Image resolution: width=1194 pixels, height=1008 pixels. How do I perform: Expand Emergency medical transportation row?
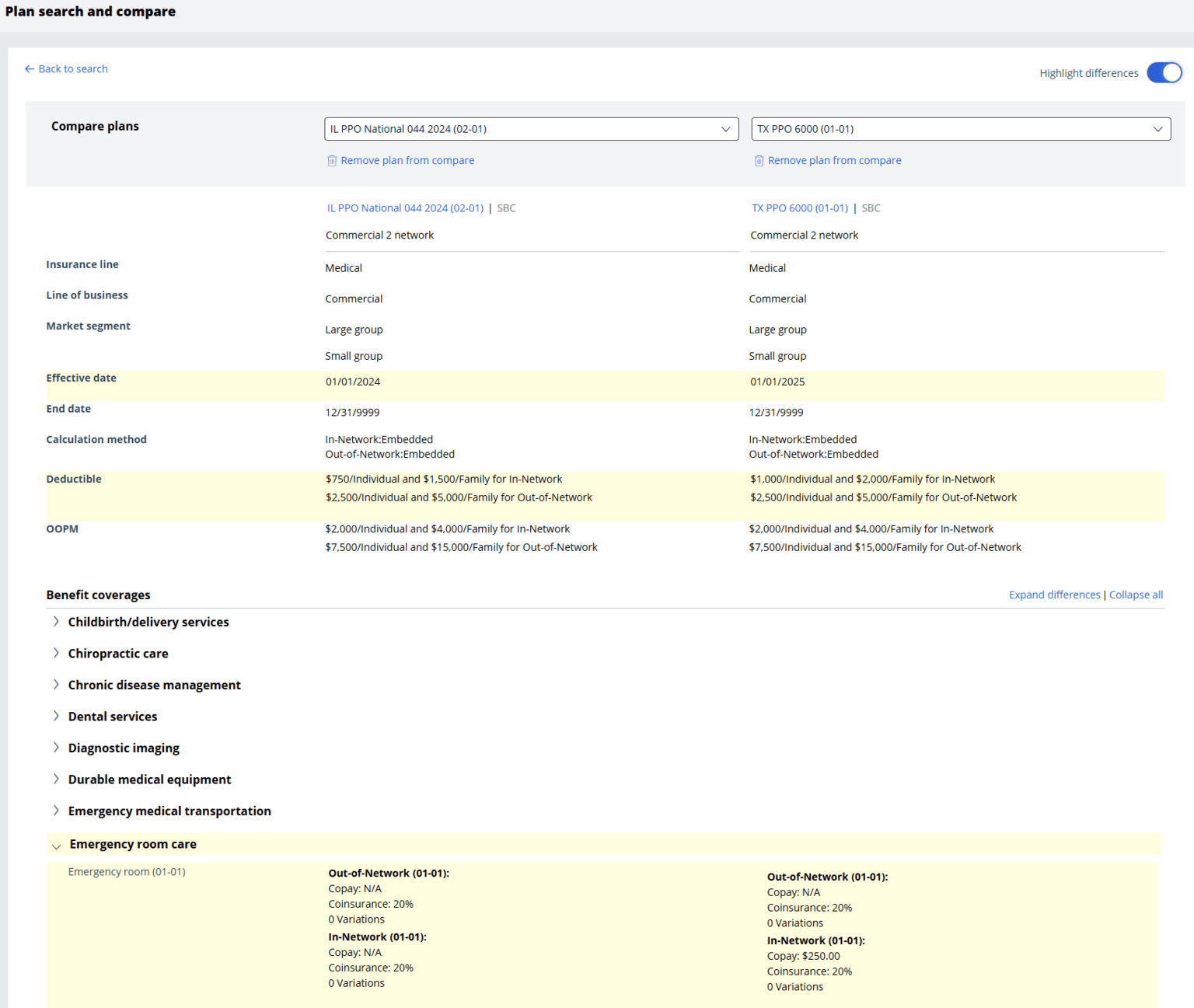56,811
